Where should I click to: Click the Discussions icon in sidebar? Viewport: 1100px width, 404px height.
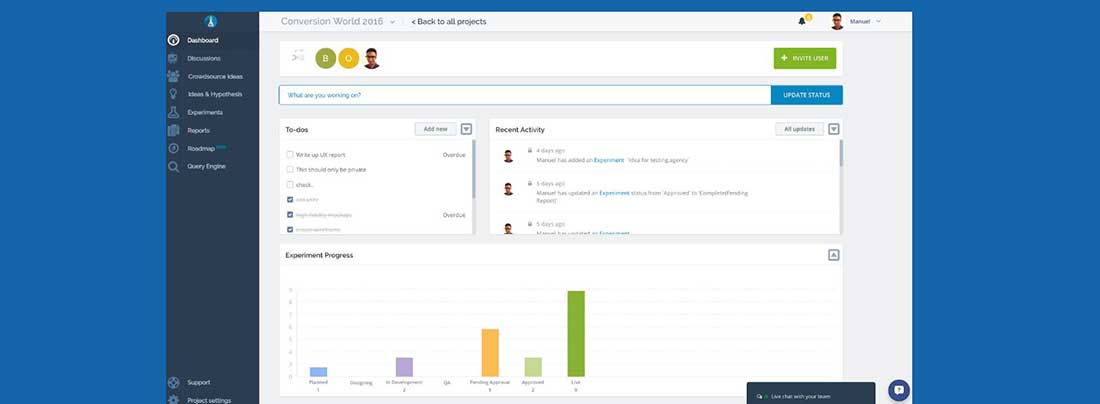coord(174,58)
